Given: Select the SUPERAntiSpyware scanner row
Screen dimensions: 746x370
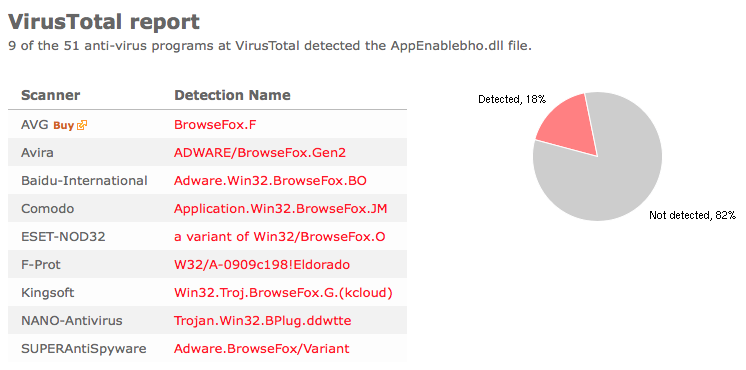Looking at the screenshot, I should click(207, 349).
